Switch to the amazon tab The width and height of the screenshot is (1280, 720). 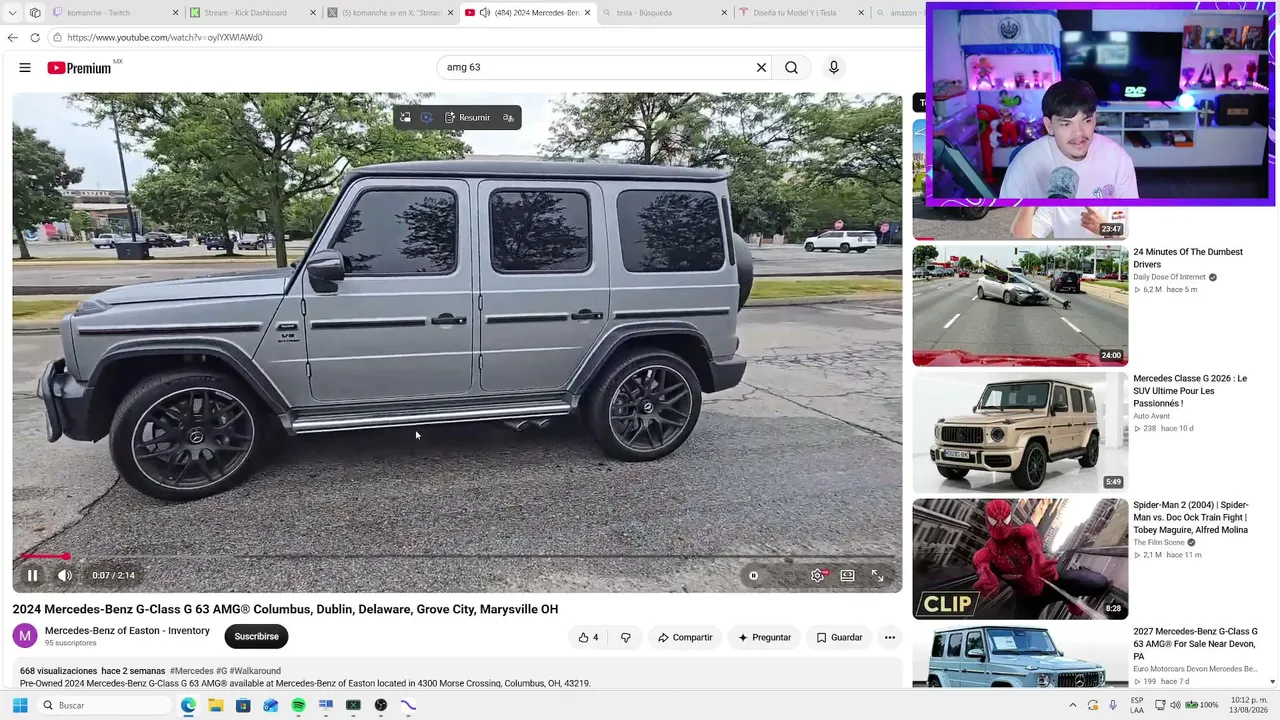[897, 13]
